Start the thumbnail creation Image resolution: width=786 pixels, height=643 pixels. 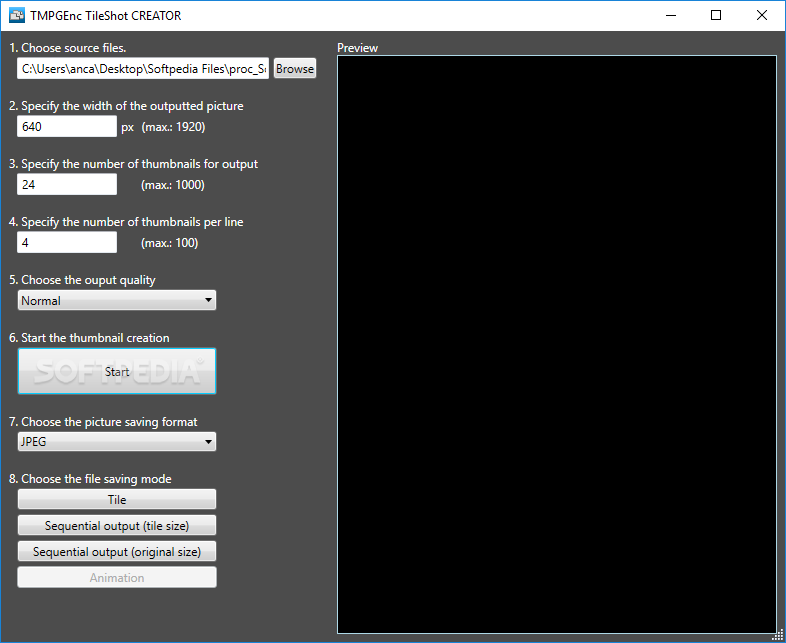click(x=117, y=371)
